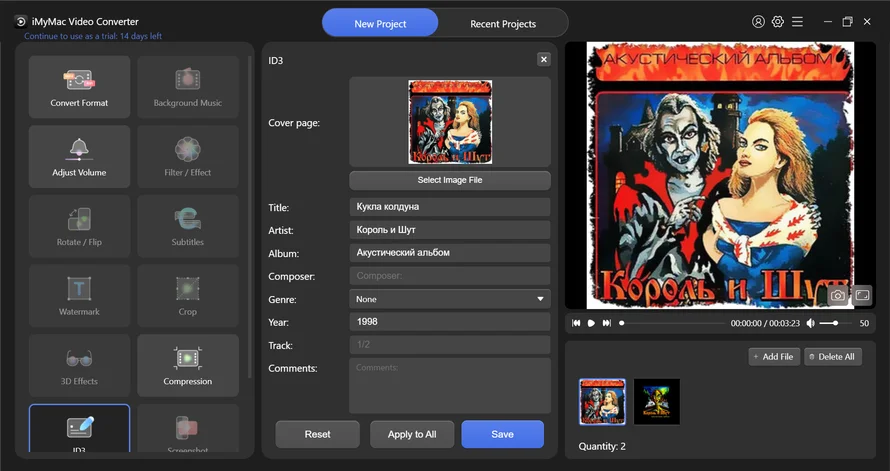
Task: Click the Track input field
Action: click(x=450, y=344)
